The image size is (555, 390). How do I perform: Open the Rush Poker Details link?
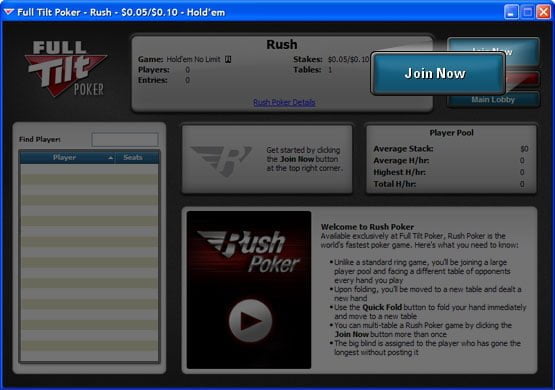click(284, 102)
